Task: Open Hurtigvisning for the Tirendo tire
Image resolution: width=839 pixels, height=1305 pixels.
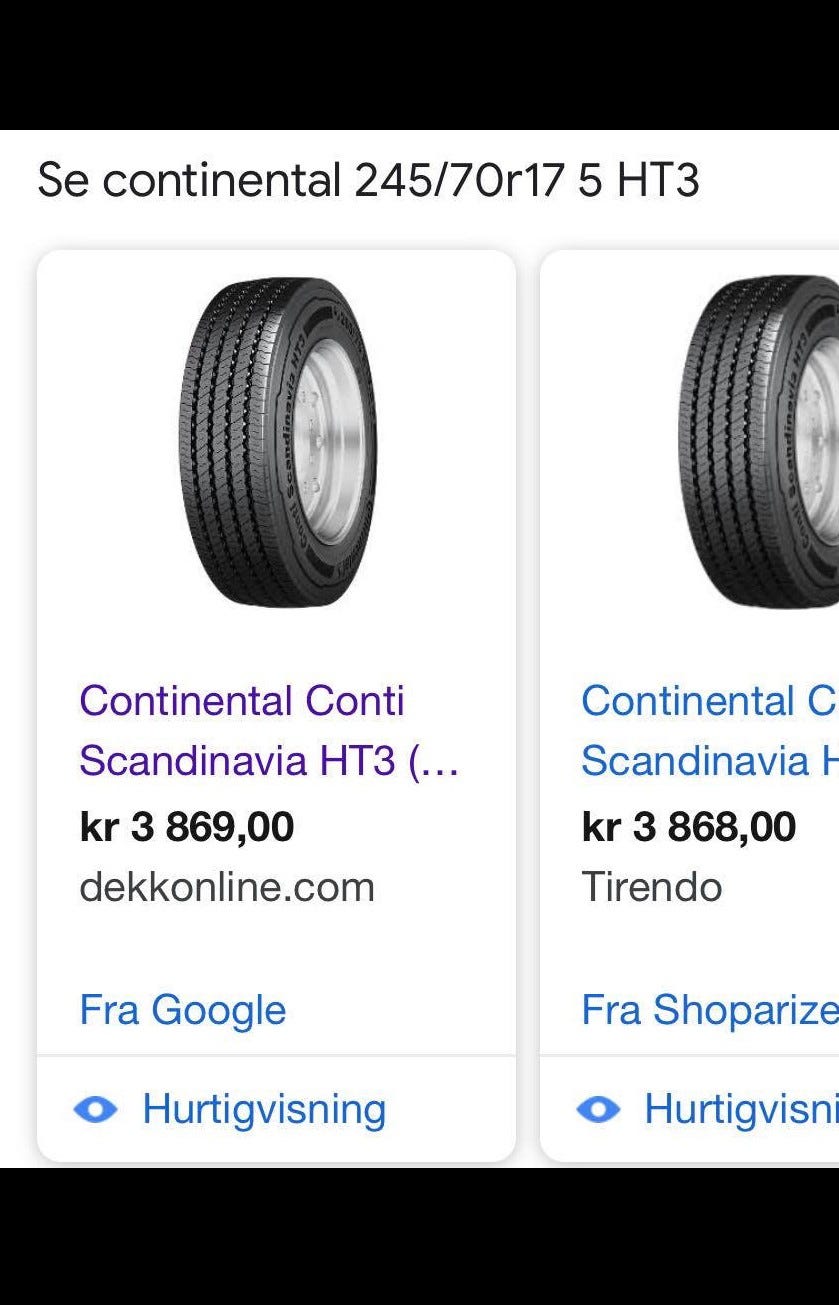Action: 740,1109
